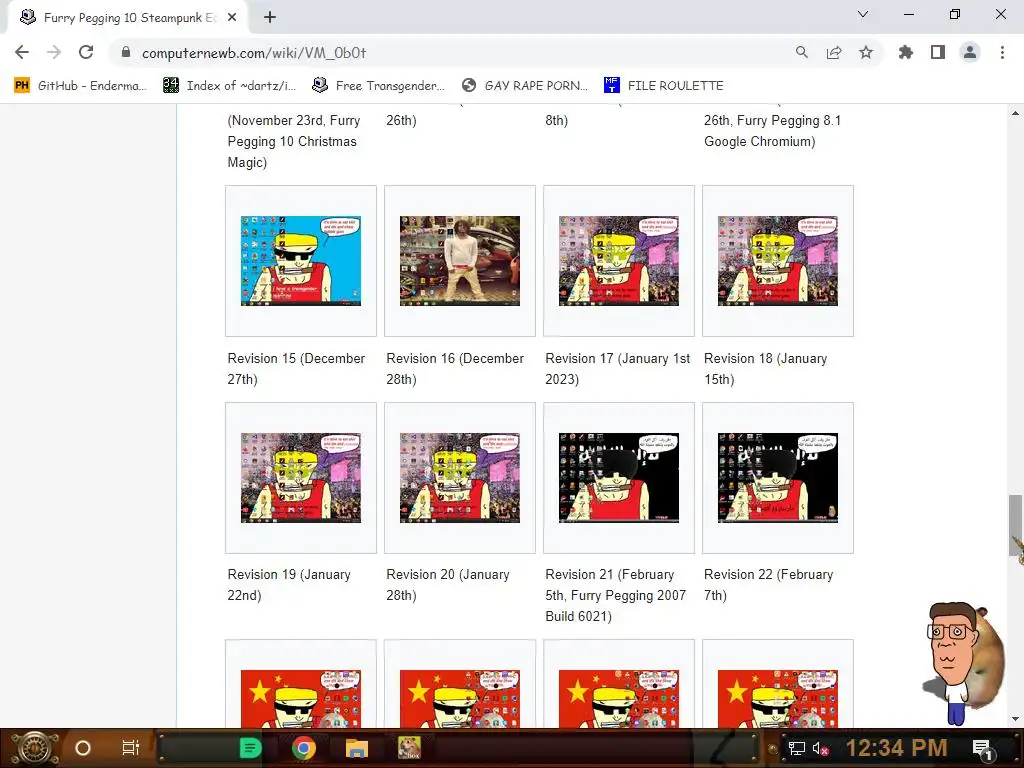
Task: Open the Revision 15 thumbnail image
Action: (x=300, y=261)
